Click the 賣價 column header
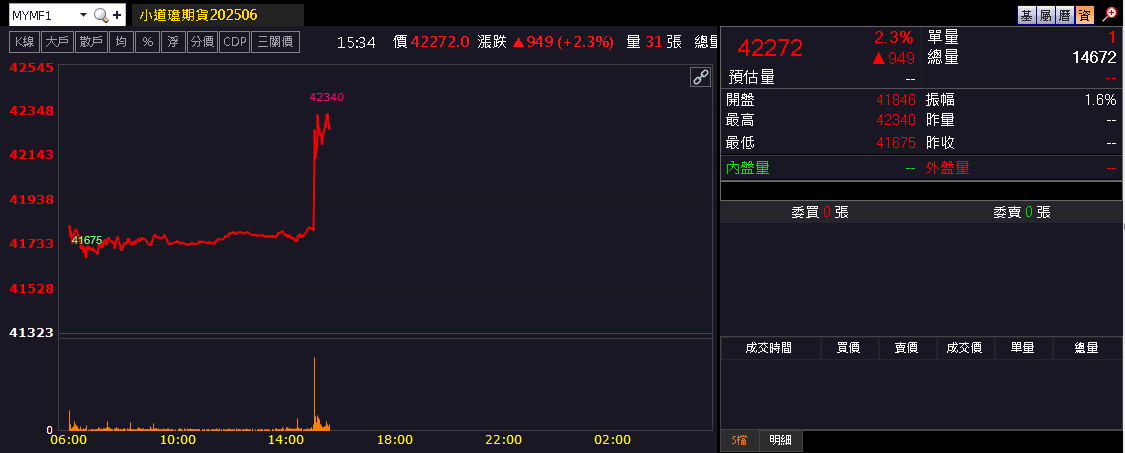 pos(907,348)
